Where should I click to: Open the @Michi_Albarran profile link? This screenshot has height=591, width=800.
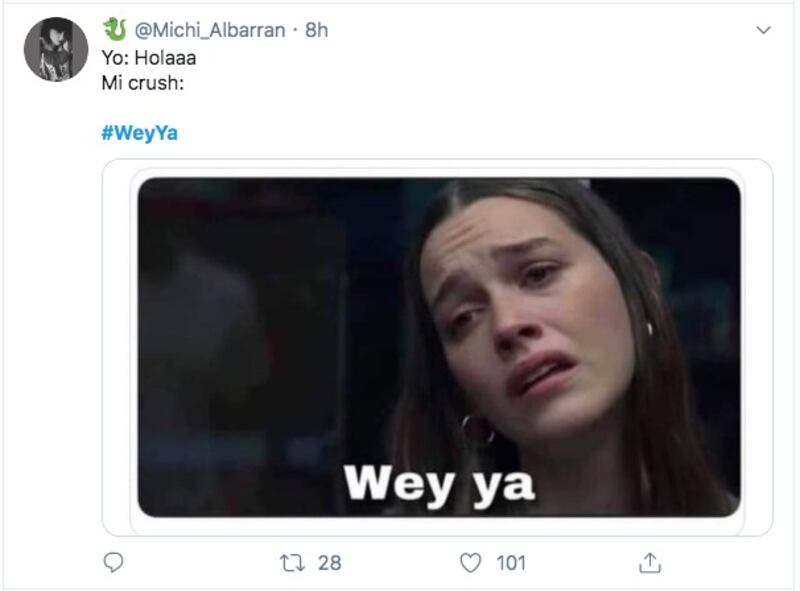210,31
